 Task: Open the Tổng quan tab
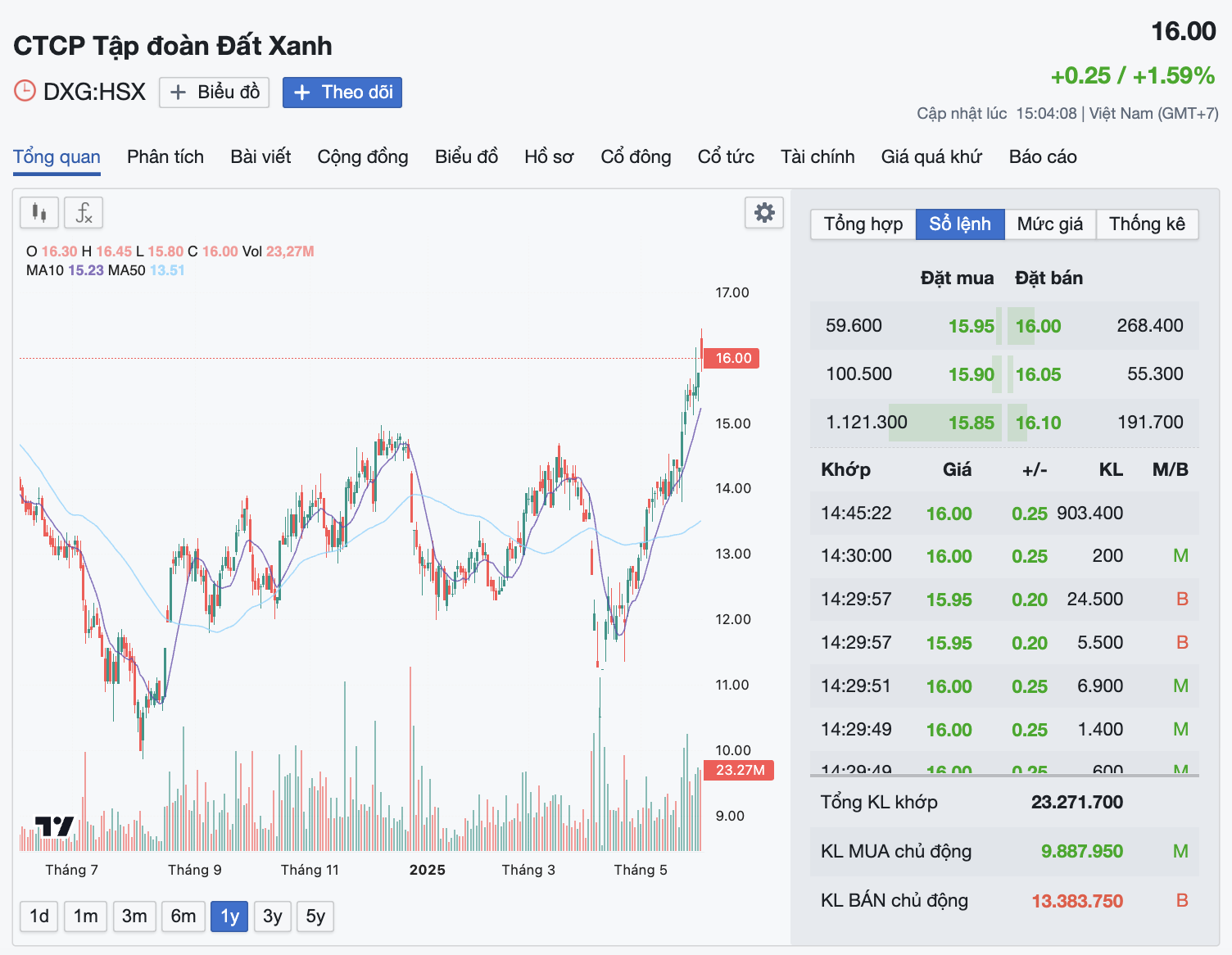pos(57,156)
